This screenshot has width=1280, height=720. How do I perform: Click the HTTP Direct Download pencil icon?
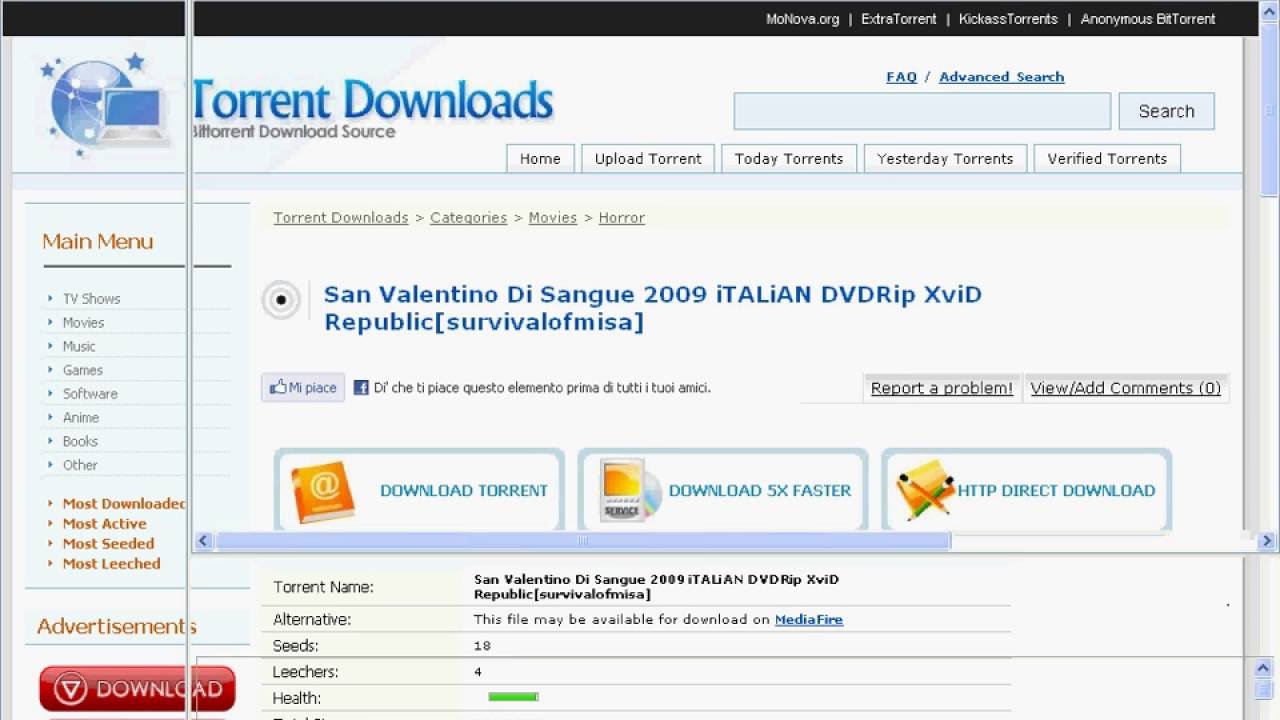click(x=925, y=490)
